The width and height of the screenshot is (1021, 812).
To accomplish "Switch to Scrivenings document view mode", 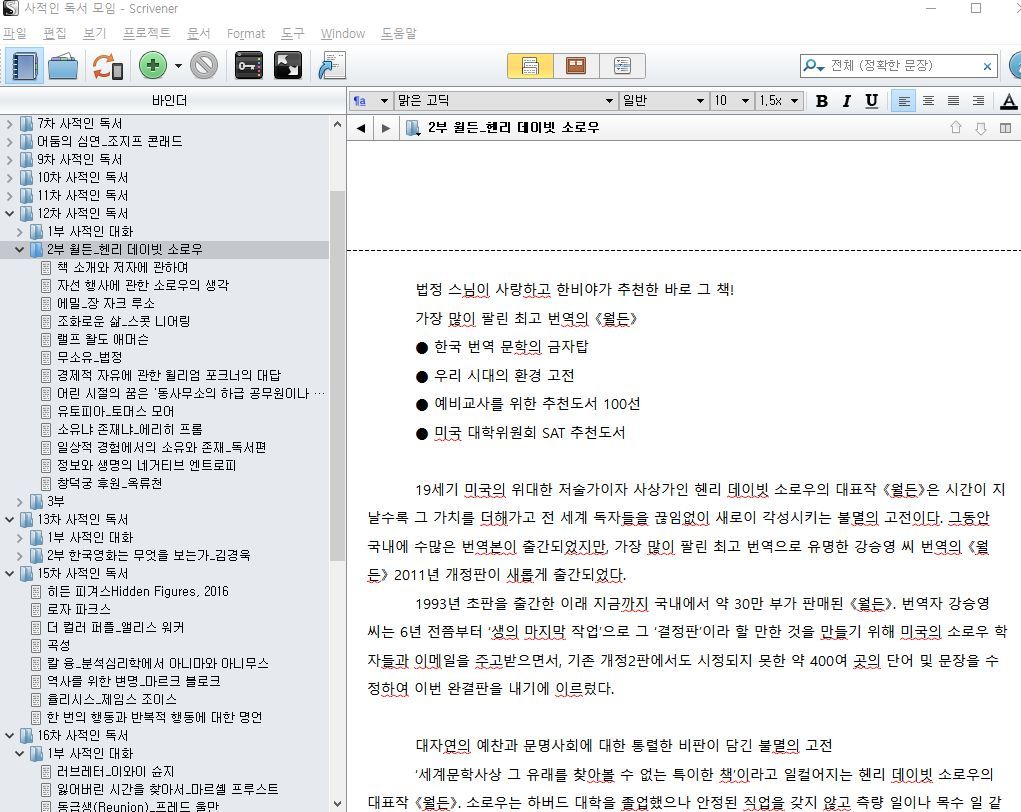I will pos(530,66).
